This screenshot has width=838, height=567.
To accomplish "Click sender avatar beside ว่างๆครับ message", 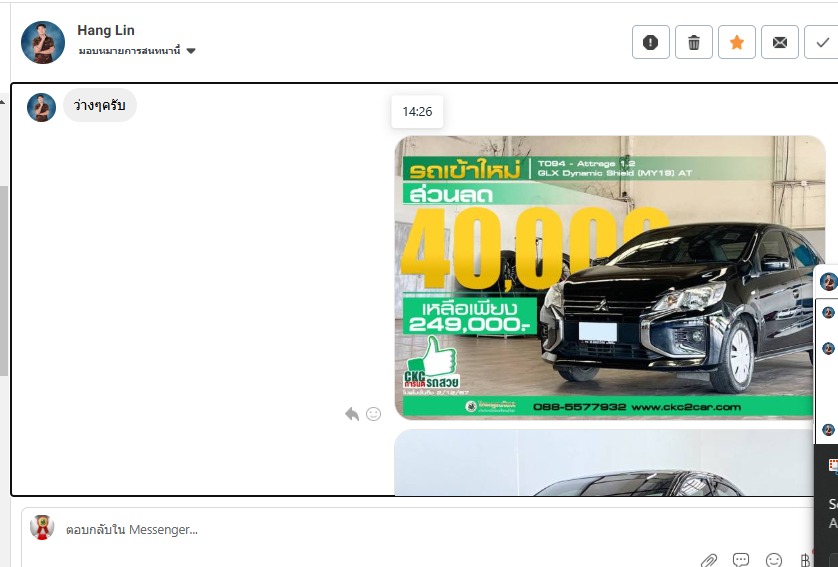I will click(x=42, y=107).
